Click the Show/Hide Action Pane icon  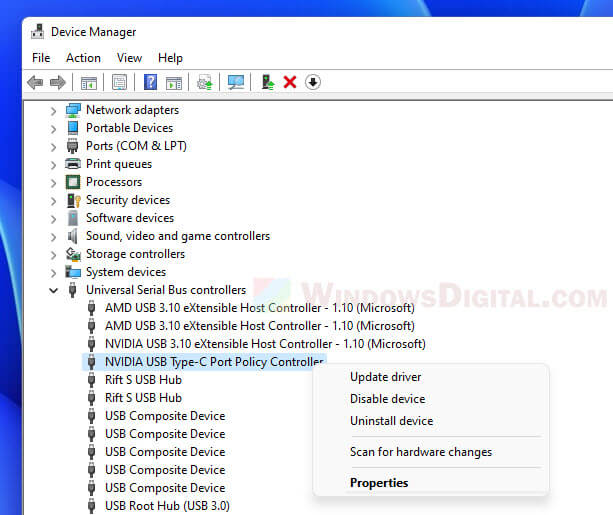click(174, 83)
